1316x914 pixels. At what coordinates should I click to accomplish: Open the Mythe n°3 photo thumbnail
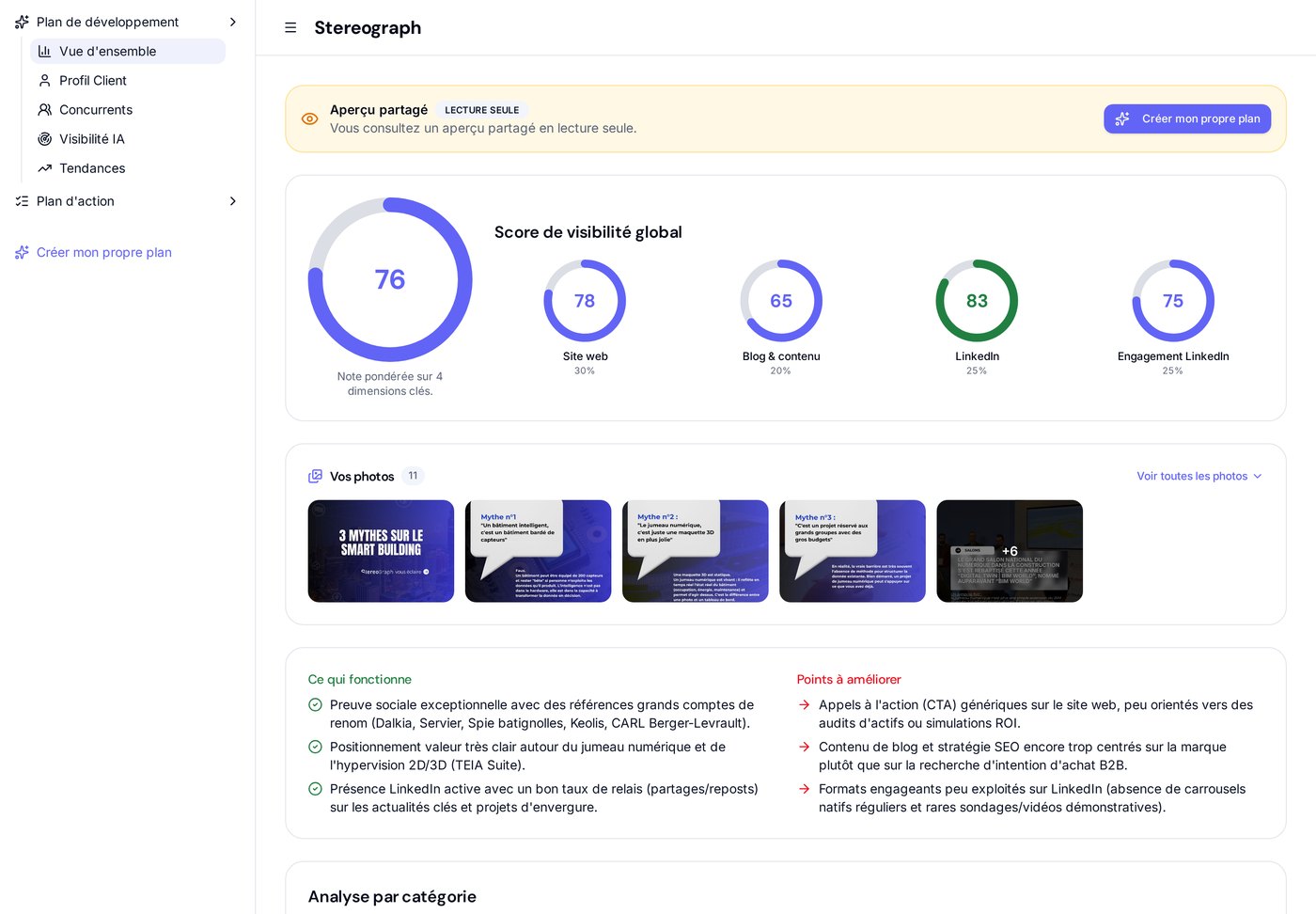pyautogui.click(x=853, y=551)
